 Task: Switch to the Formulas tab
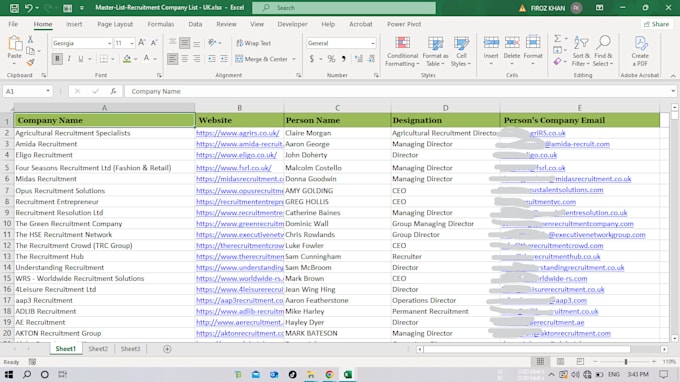pyautogui.click(x=160, y=24)
